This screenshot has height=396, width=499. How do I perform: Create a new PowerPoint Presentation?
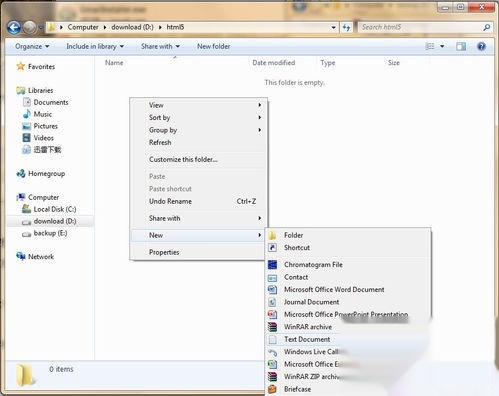pos(348,314)
